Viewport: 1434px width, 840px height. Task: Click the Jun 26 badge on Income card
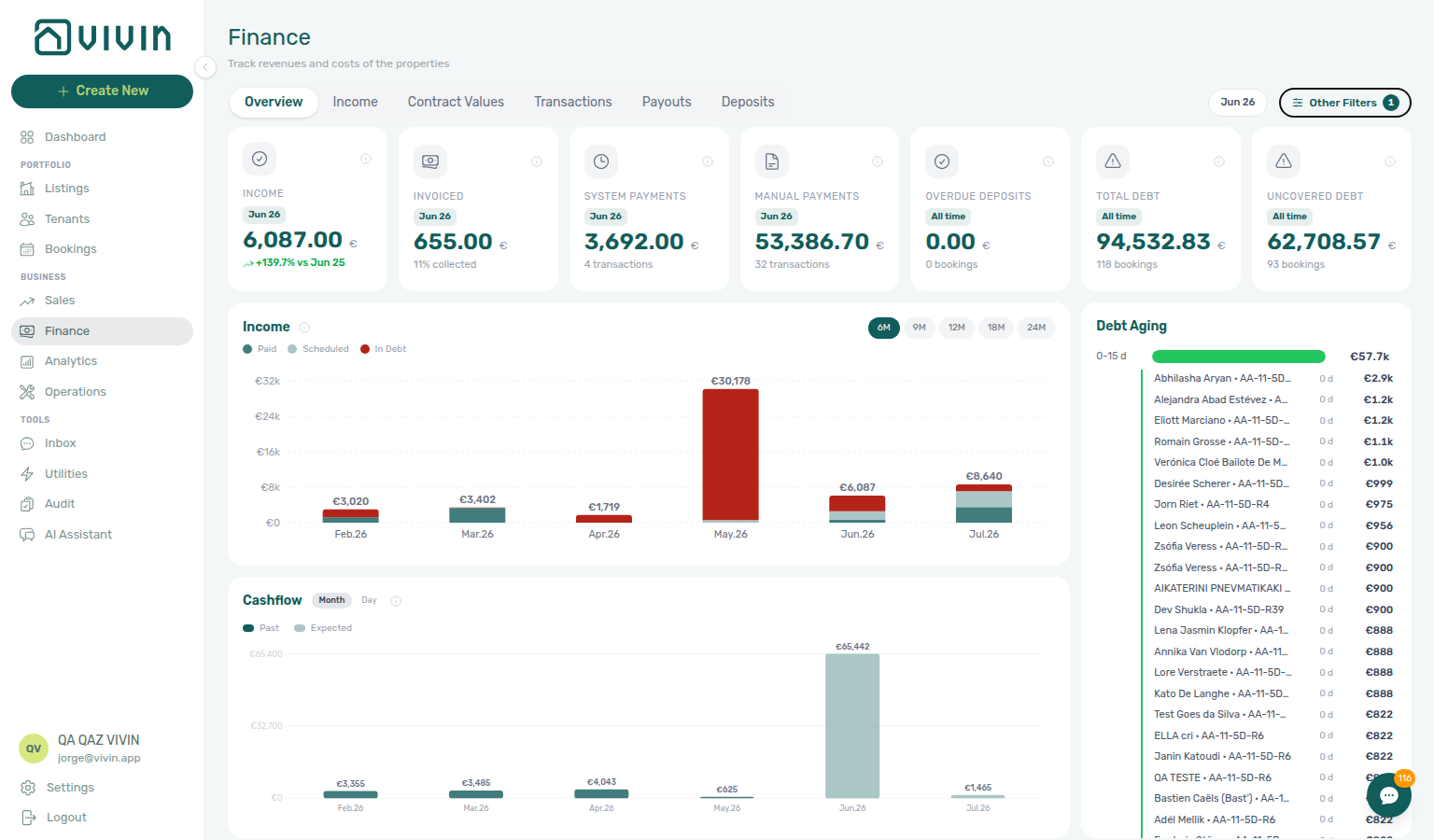pyautogui.click(x=264, y=215)
